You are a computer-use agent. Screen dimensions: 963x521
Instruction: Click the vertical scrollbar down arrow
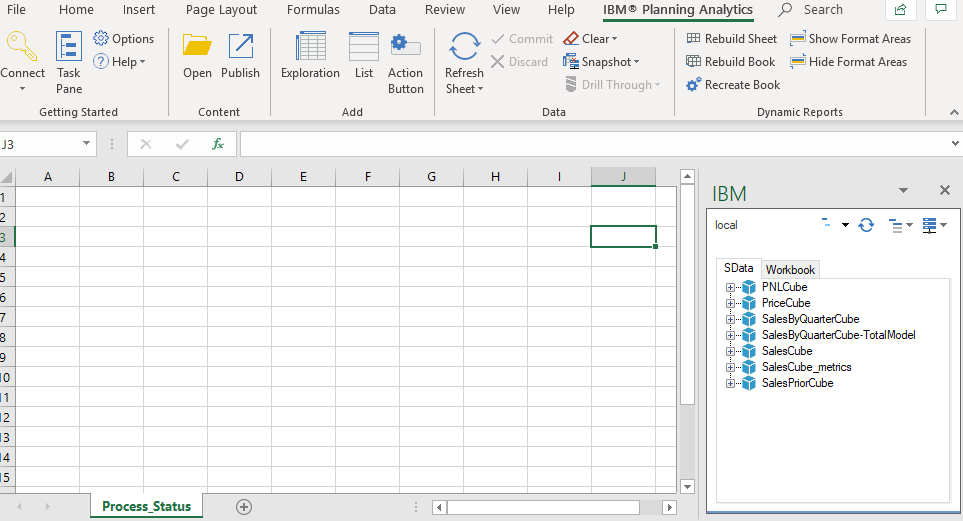click(687, 487)
